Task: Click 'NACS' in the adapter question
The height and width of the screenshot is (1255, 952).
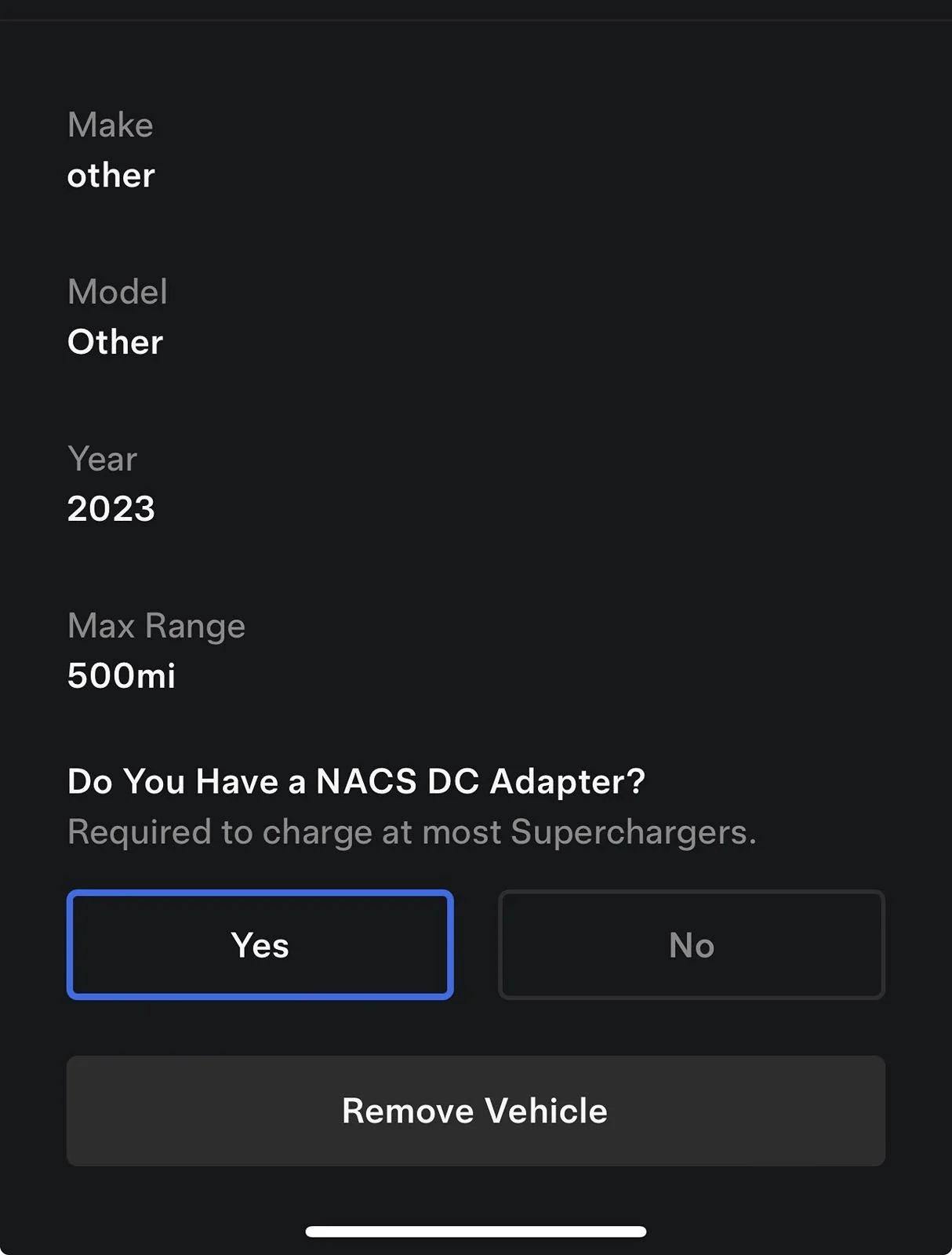Action: [365, 781]
